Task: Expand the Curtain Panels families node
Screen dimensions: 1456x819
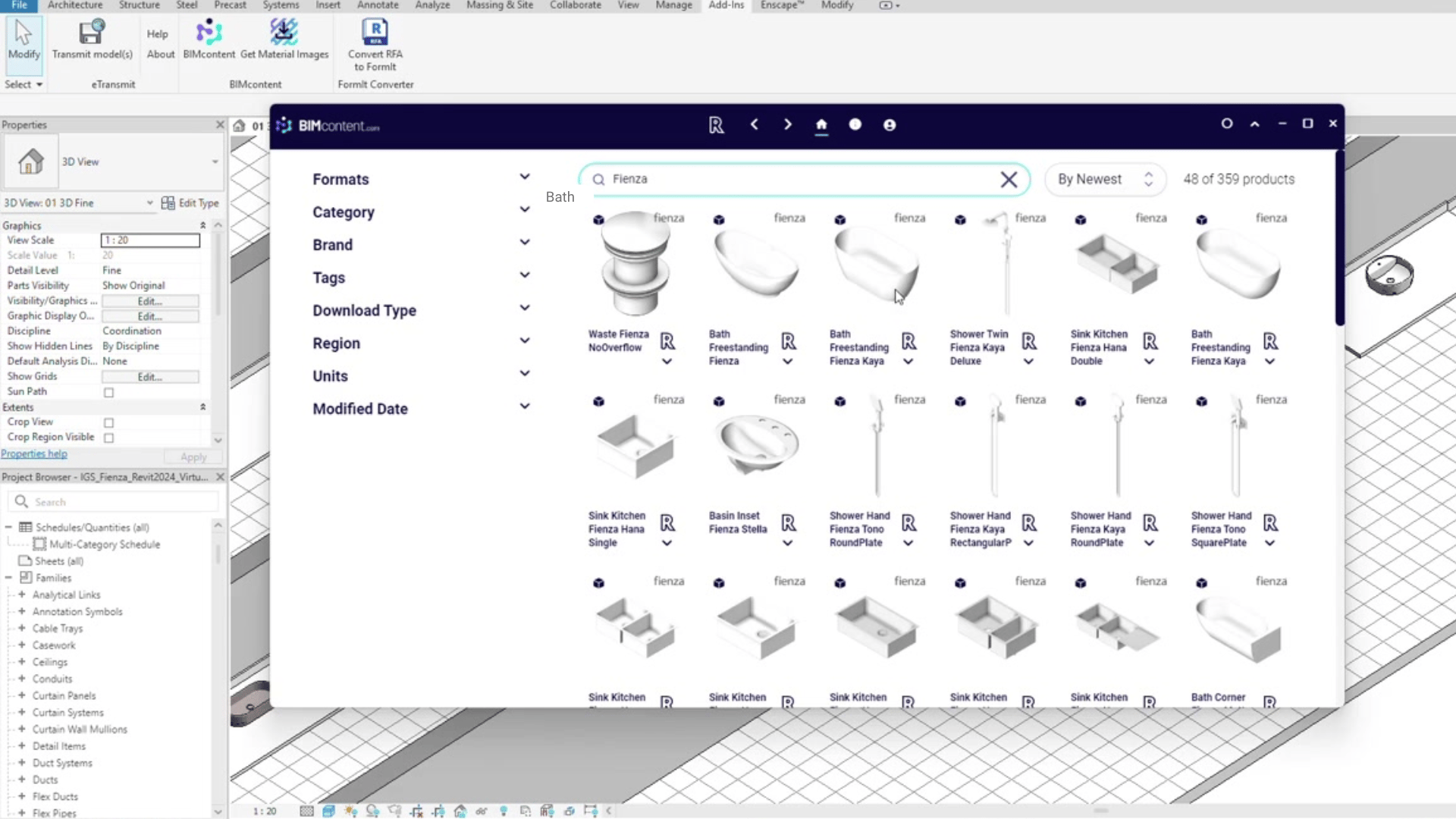Action: tap(22, 695)
